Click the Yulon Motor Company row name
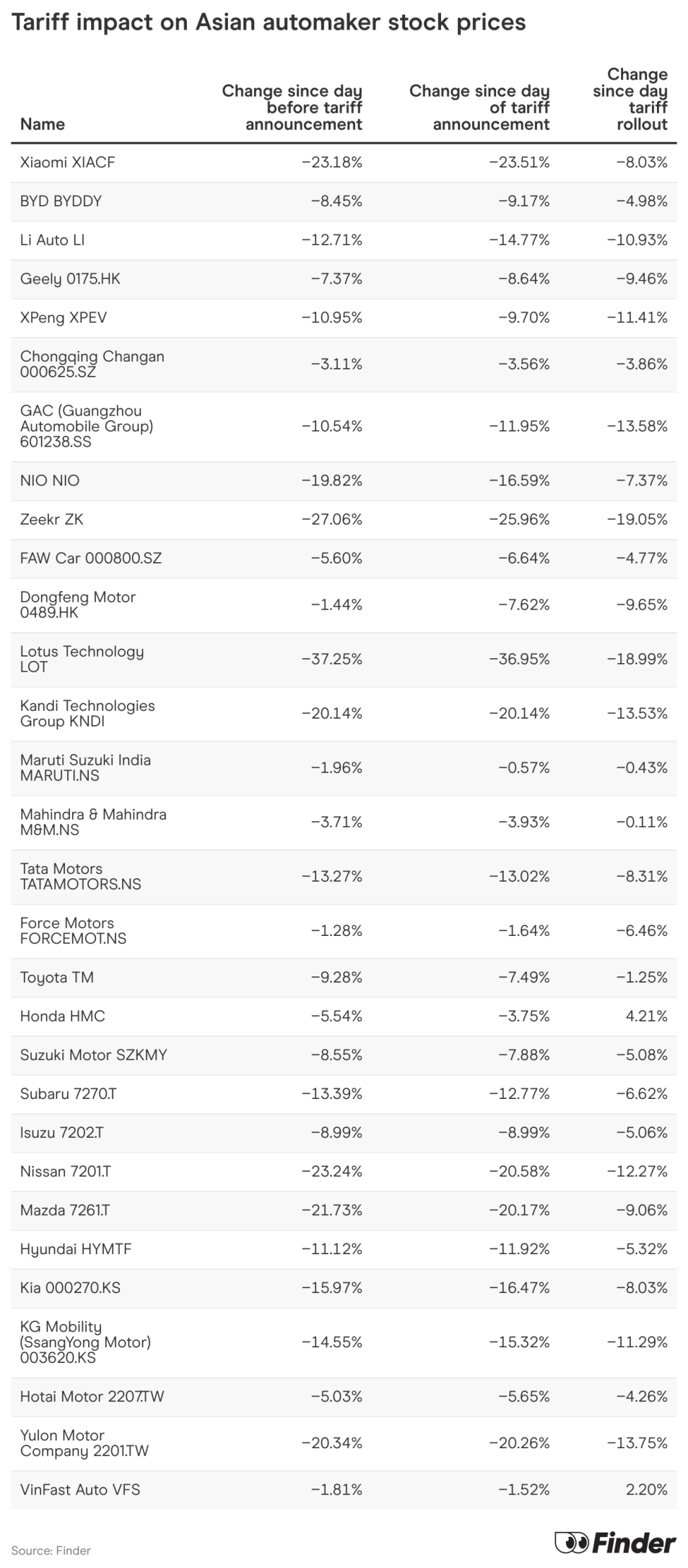 click(x=84, y=1442)
